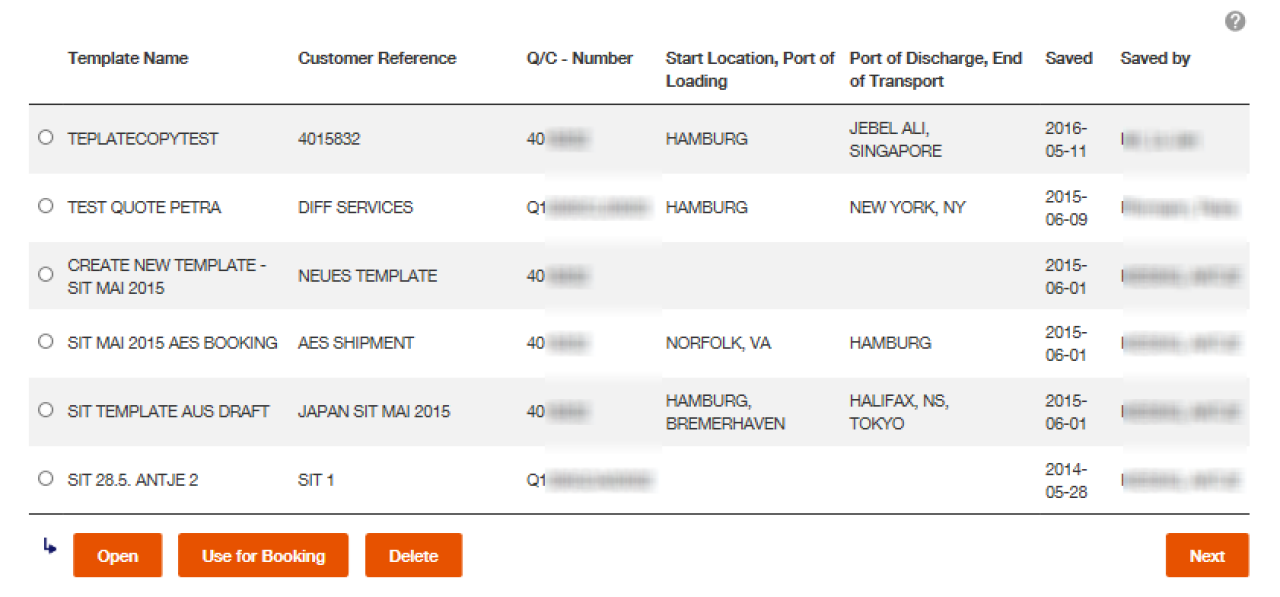Screen dimensions: 1280x597
Task: Select the SIT 28.5. ANTJE 2 template
Action: (x=45, y=478)
